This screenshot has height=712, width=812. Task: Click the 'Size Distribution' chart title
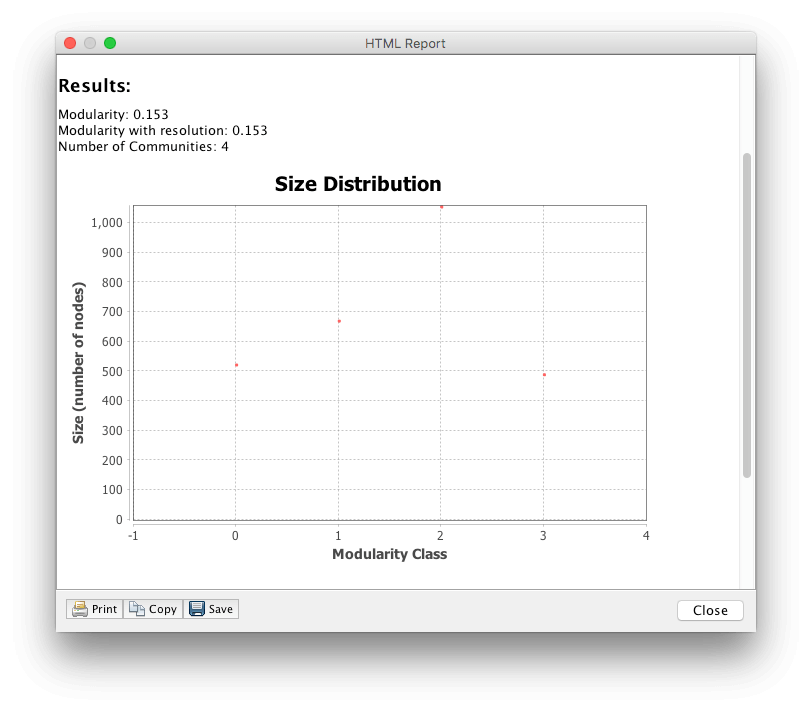click(358, 184)
